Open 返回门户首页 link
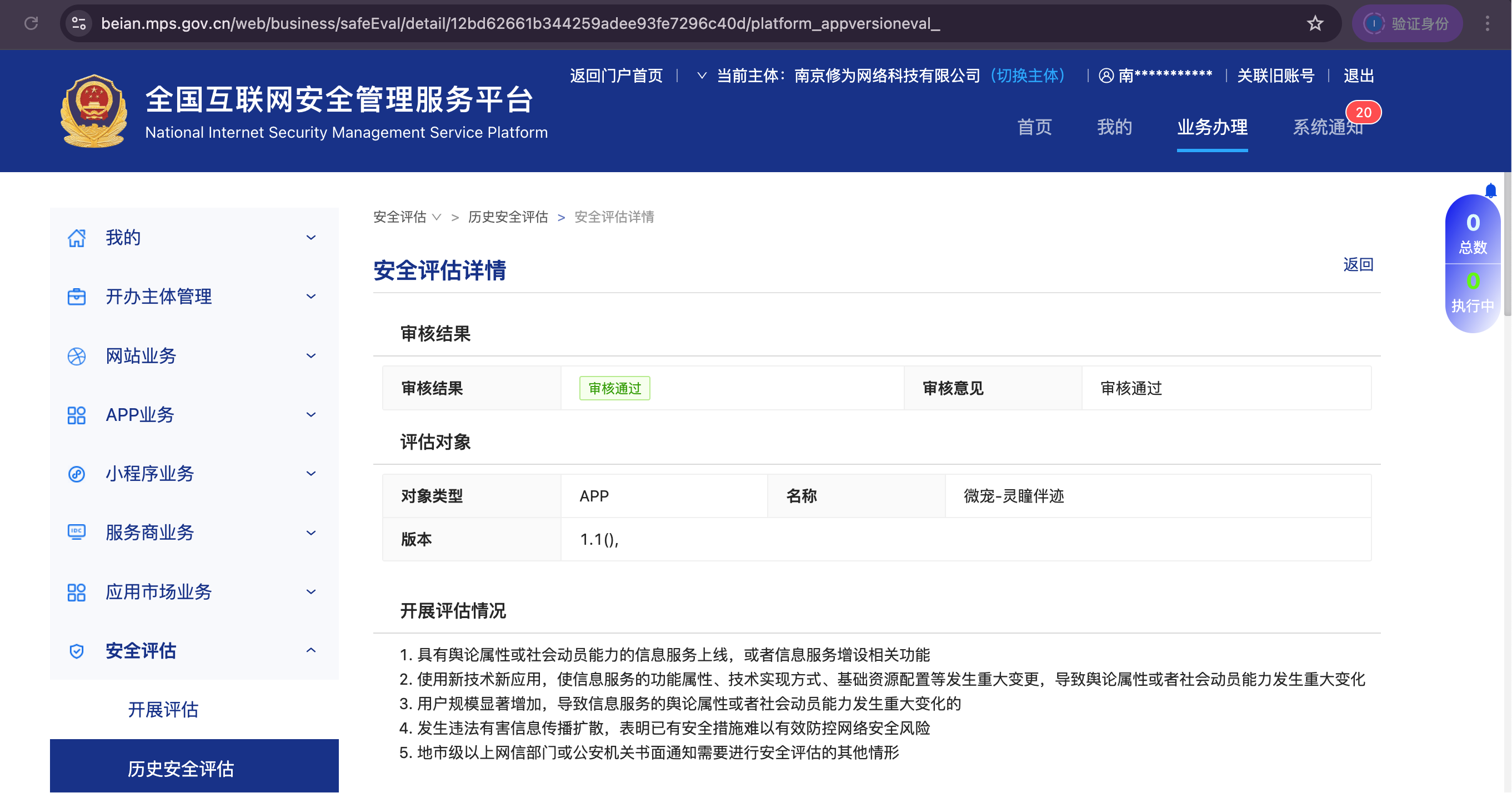This screenshot has width=1512, height=793. 615,75
